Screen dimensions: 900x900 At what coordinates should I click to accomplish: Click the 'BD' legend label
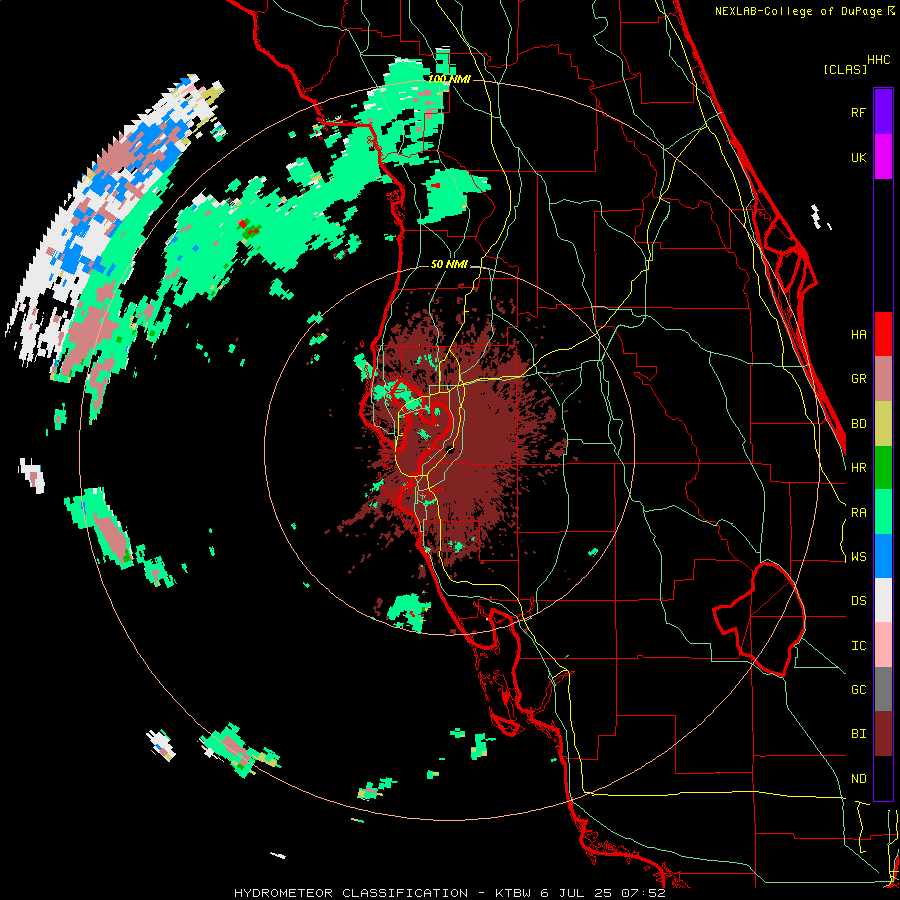[x=858, y=424]
